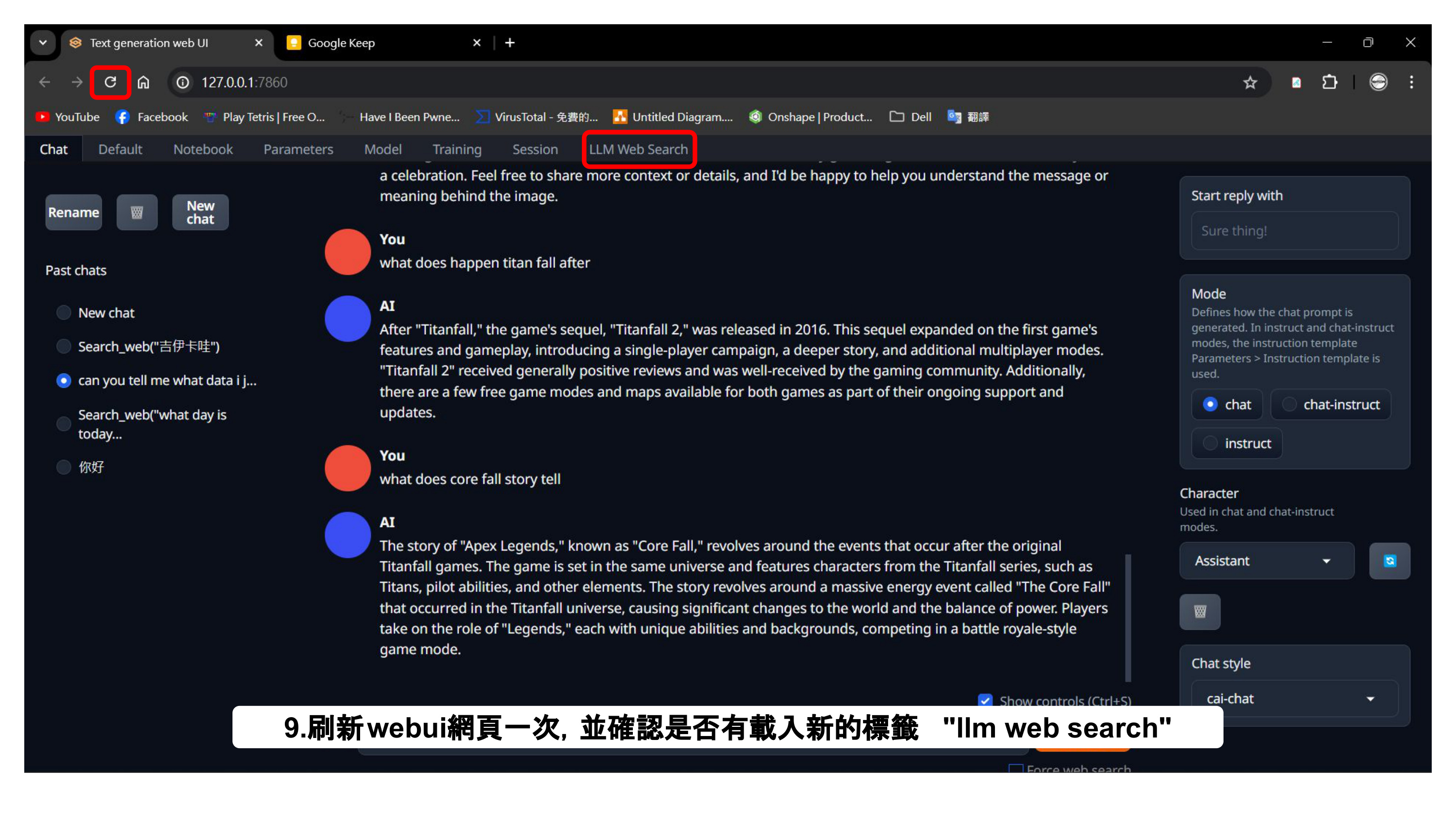Open the Dell bookmarks folder
1456x819 pixels.
click(910, 117)
